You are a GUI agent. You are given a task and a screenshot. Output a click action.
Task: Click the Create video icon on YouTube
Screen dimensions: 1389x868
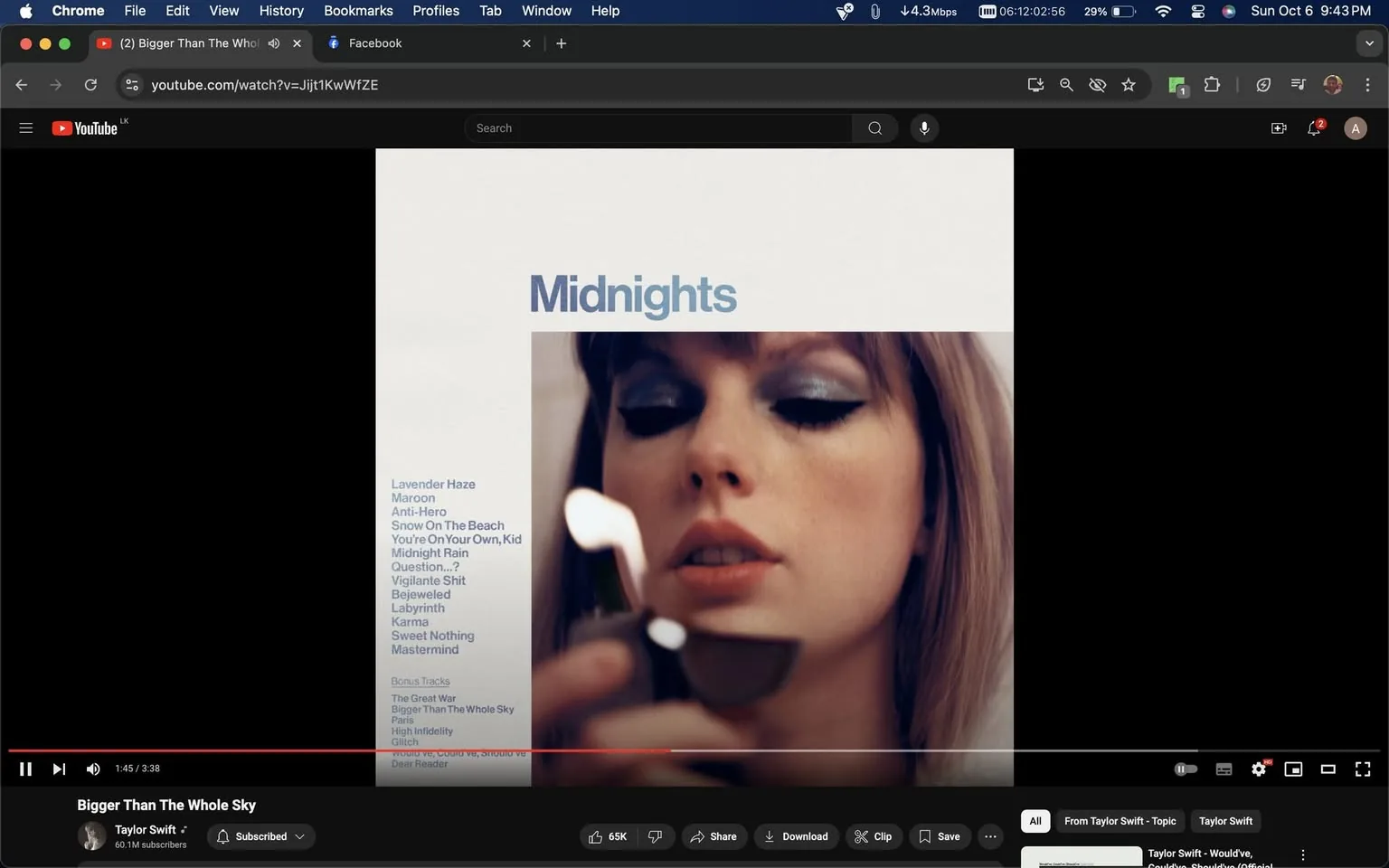(1279, 127)
